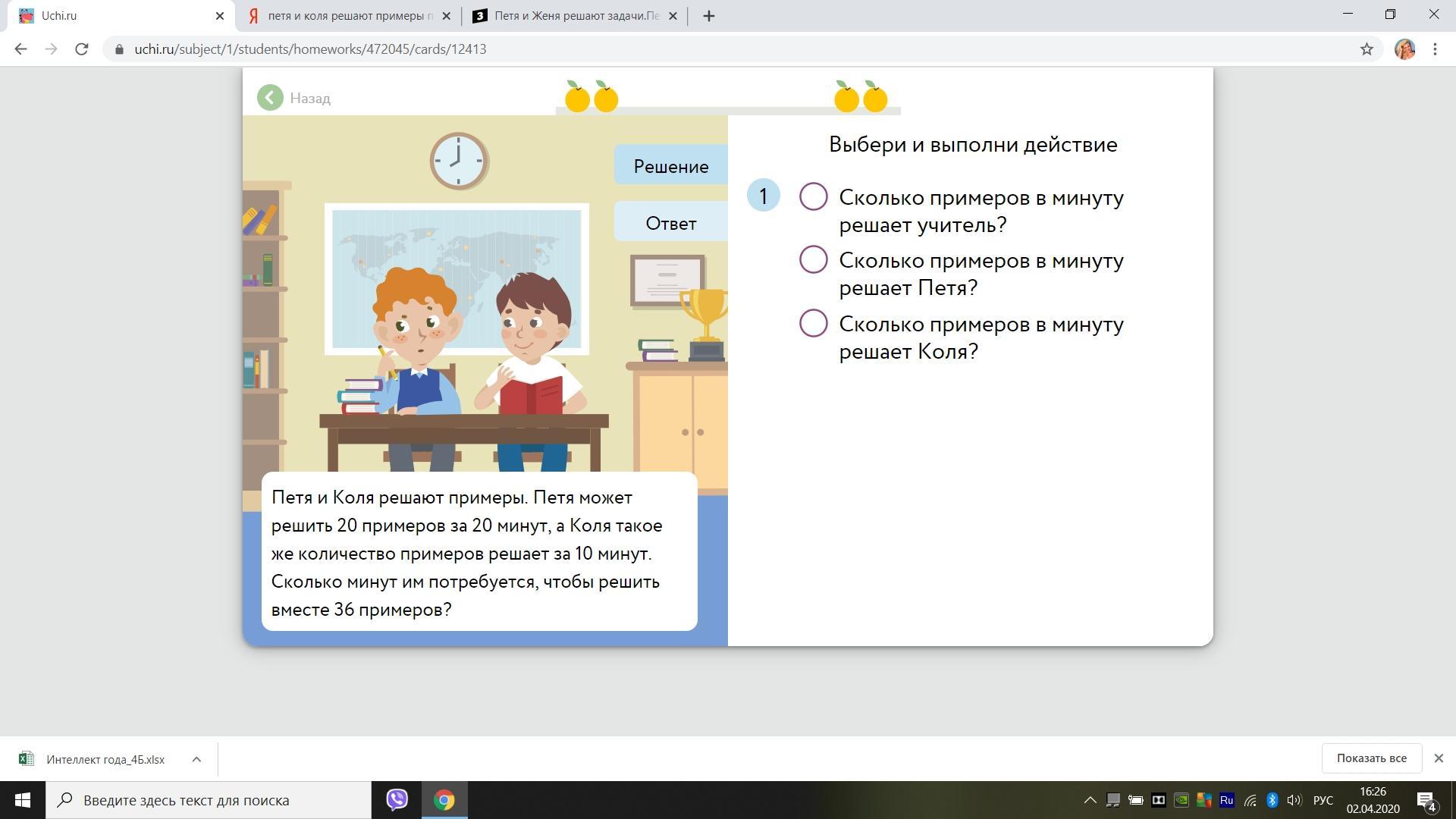The image size is (1456, 819).
Task: Show hidden system tray icons
Action: 1090,800
